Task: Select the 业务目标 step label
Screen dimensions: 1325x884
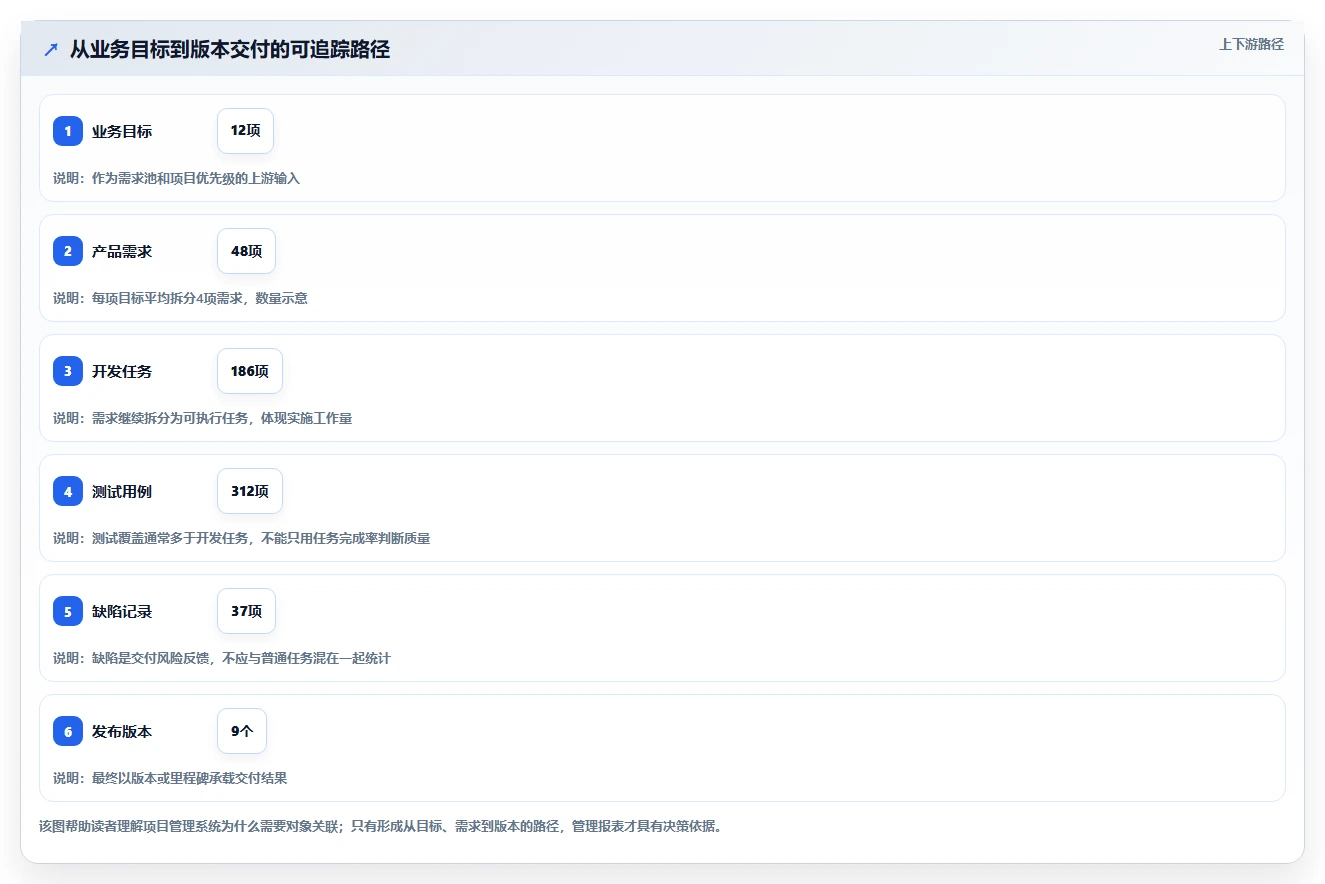Action: point(122,131)
